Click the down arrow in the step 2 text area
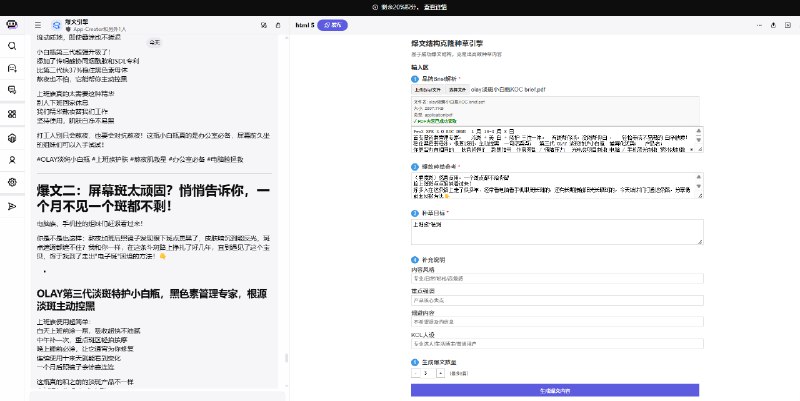 [698, 186]
